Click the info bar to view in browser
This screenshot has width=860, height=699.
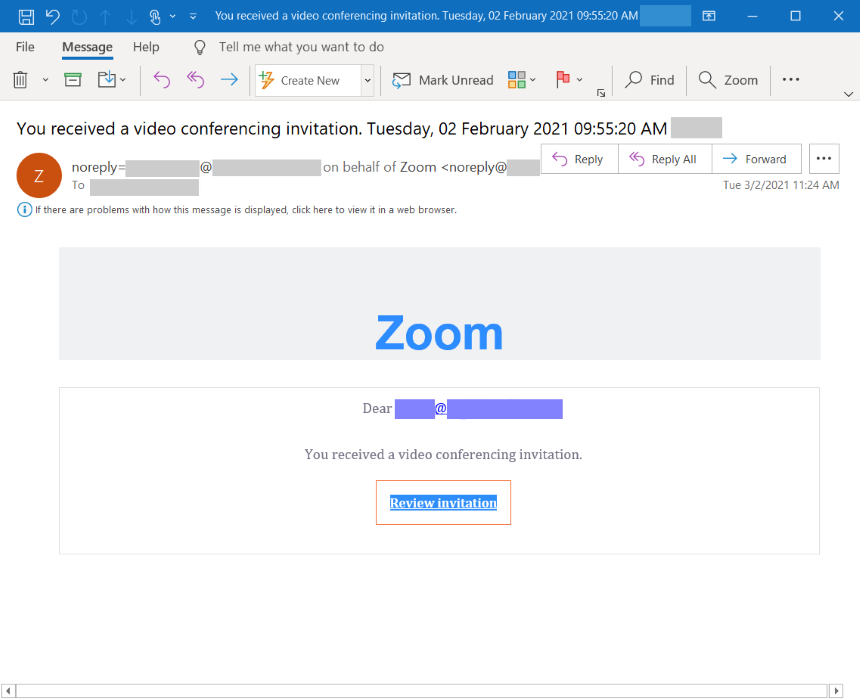point(246,210)
